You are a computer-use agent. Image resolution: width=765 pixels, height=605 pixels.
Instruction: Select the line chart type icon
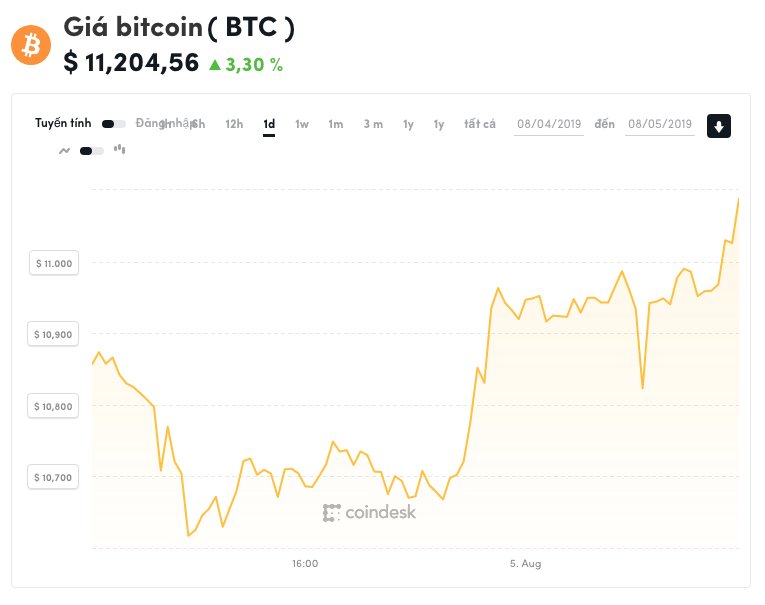coord(65,151)
